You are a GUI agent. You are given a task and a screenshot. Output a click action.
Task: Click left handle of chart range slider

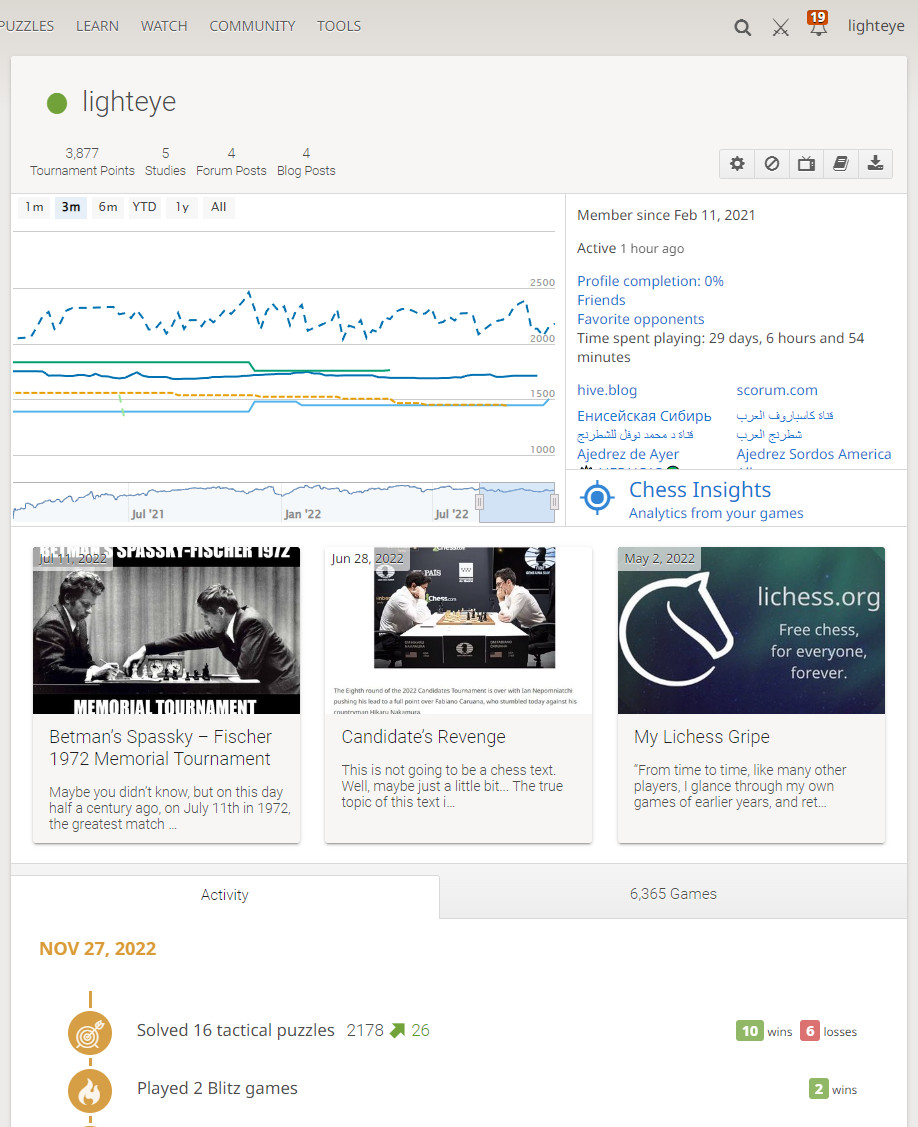[479, 502]
